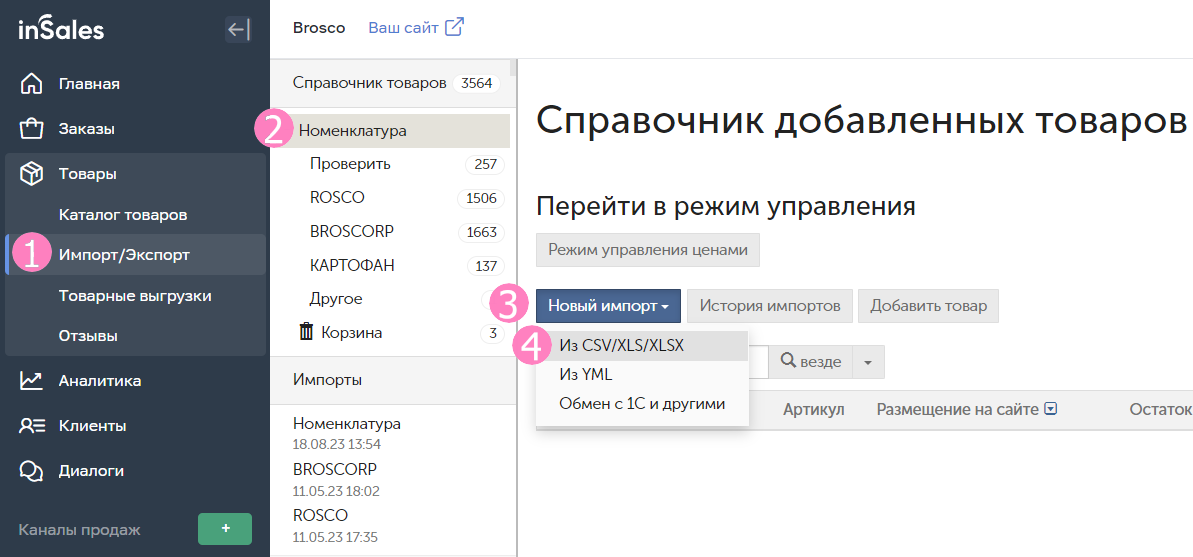The image size is (1193, 557).
Task: Click the inSales logo
Action: pyautogui.click(x=61, y=30)
